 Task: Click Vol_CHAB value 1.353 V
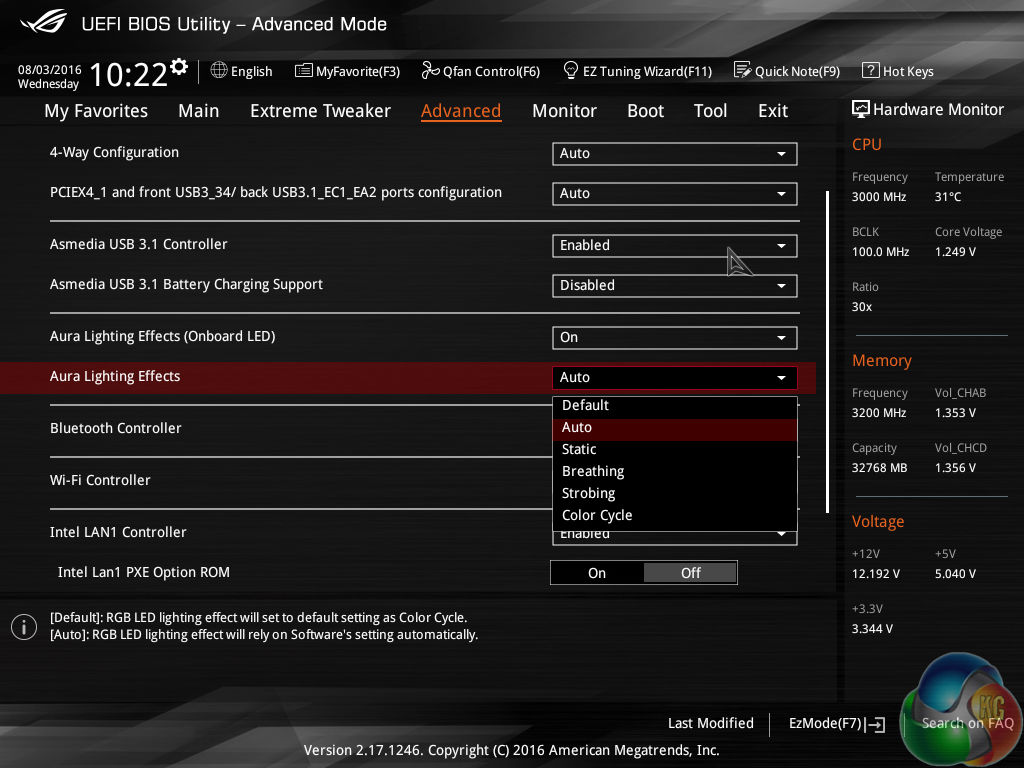(955, 413)
